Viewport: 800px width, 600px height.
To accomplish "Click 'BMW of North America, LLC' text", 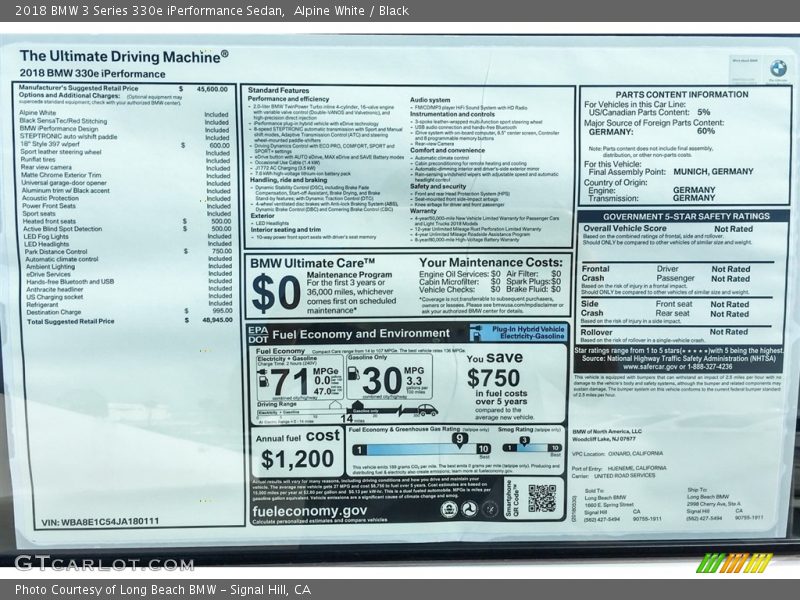I will [607, 432].
